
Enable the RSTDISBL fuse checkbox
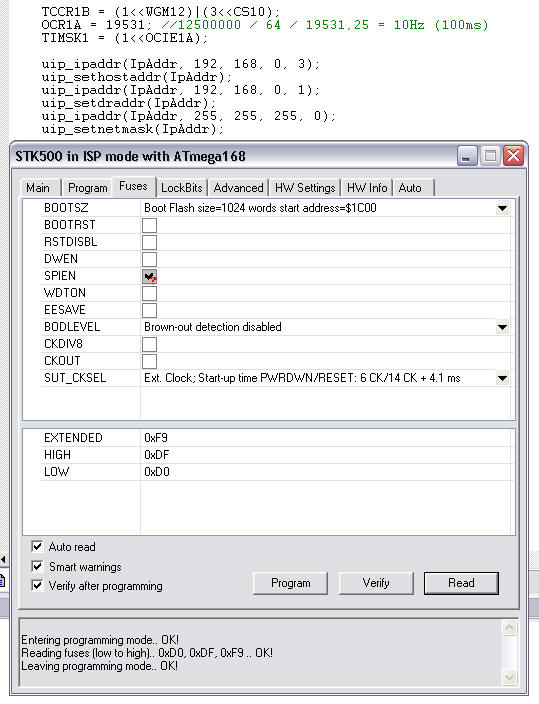[x=149, y=242]
